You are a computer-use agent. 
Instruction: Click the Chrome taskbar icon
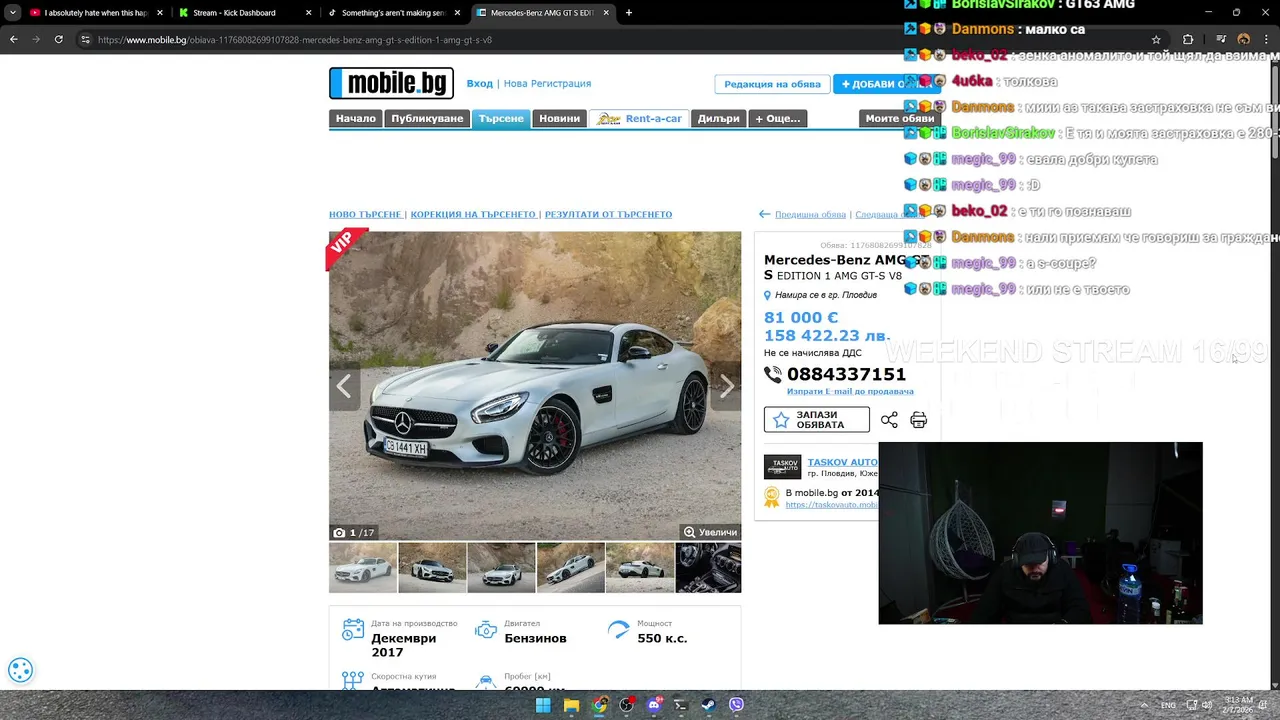pos(599,705)
